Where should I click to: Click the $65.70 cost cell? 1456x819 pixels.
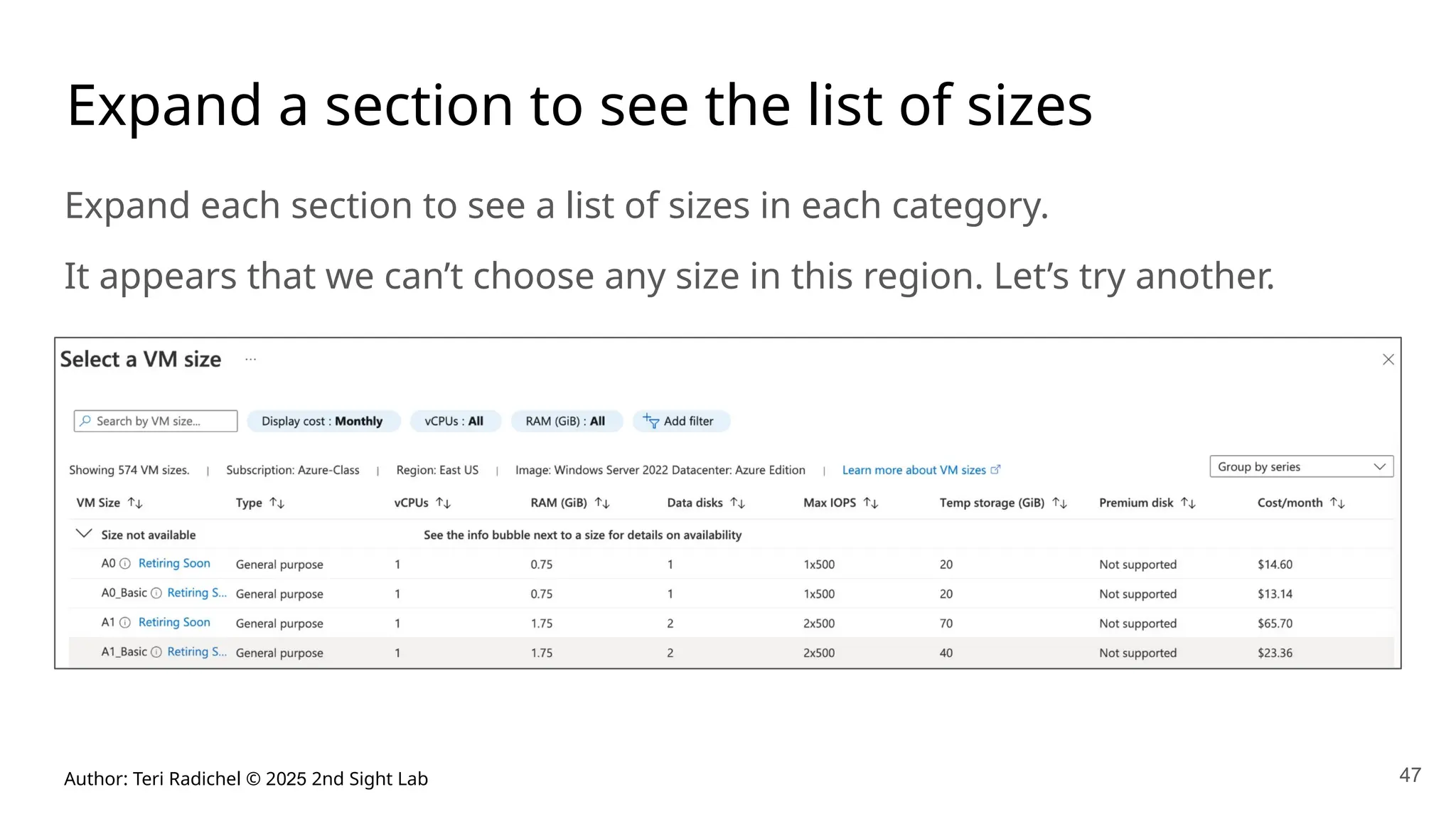coord(1275,623)
